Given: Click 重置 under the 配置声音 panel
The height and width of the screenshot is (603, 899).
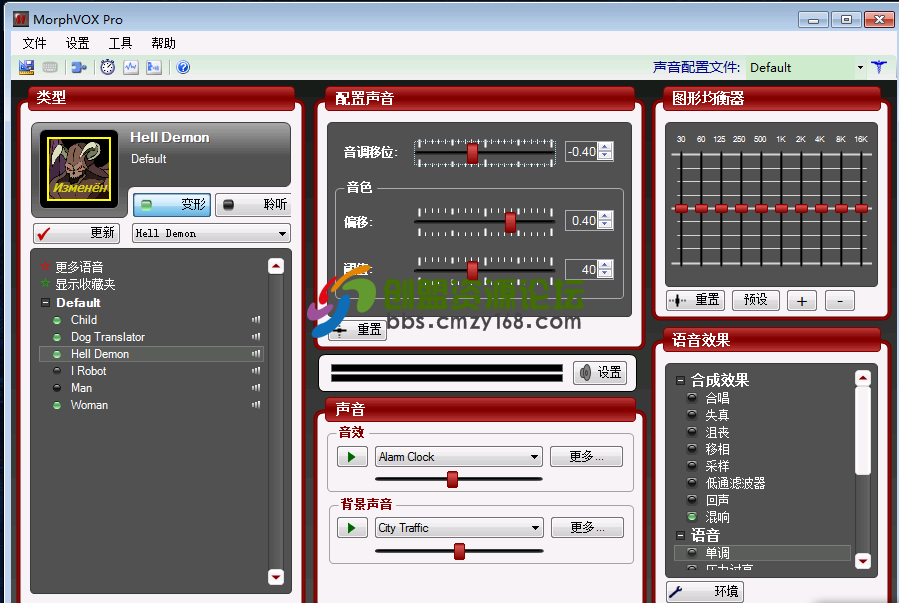Looking at the screenshot, I should coord(357,330).
